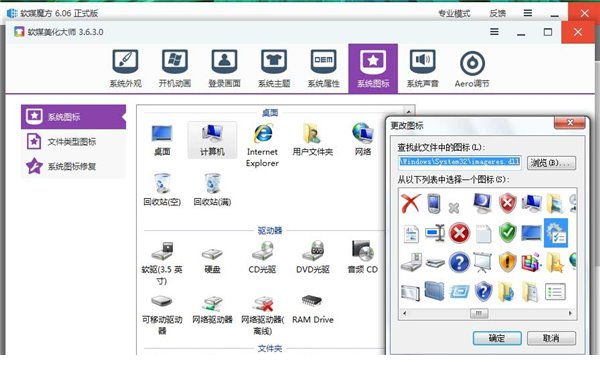Select 系统图标 in the left sidebar

coord(73,117)
